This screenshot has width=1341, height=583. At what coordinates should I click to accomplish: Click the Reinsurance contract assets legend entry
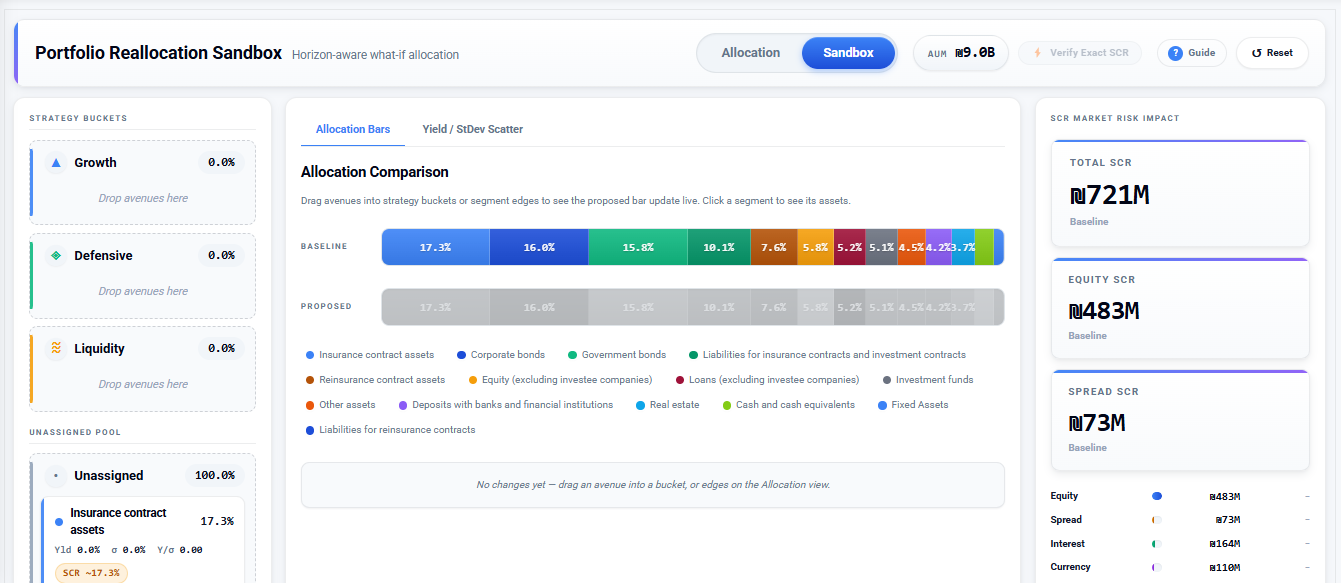(375, 380)
